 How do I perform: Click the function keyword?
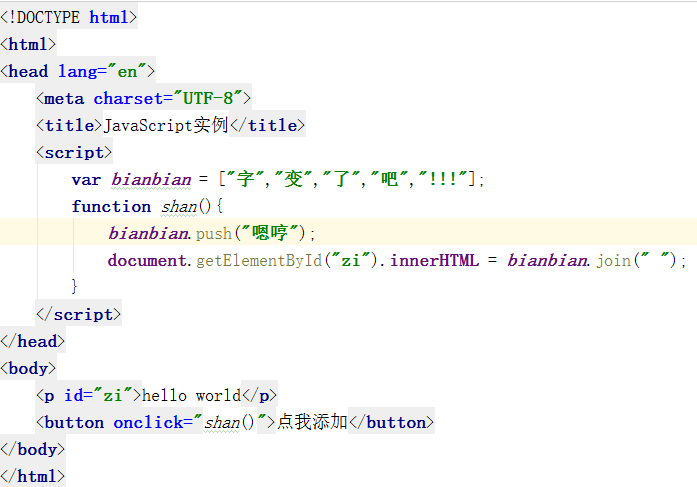(x=111, y=206)
